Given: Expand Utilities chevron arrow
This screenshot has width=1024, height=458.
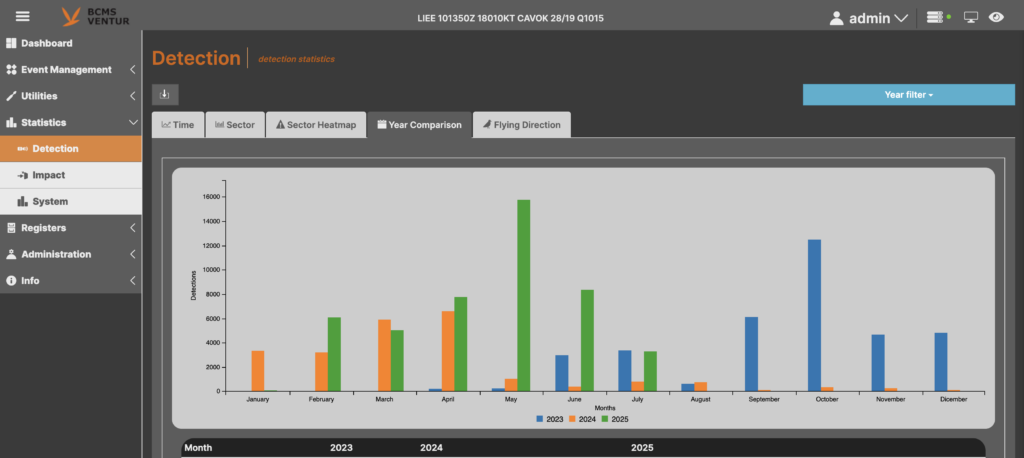Looking at the screenshot, I should click(x=133, y=96).
